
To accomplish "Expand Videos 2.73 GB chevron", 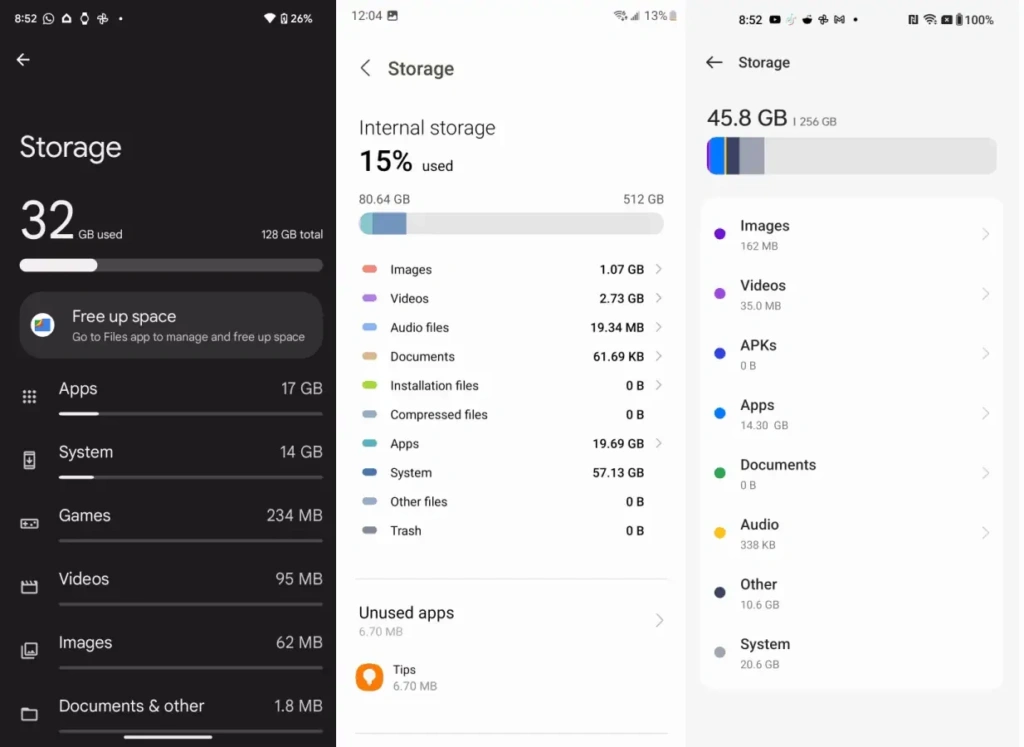I will click(658, 298).
